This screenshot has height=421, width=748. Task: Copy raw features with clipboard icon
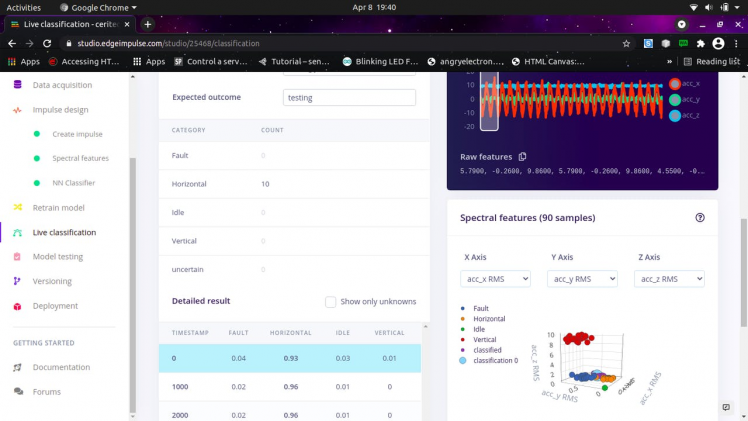[x=522, y=156]
